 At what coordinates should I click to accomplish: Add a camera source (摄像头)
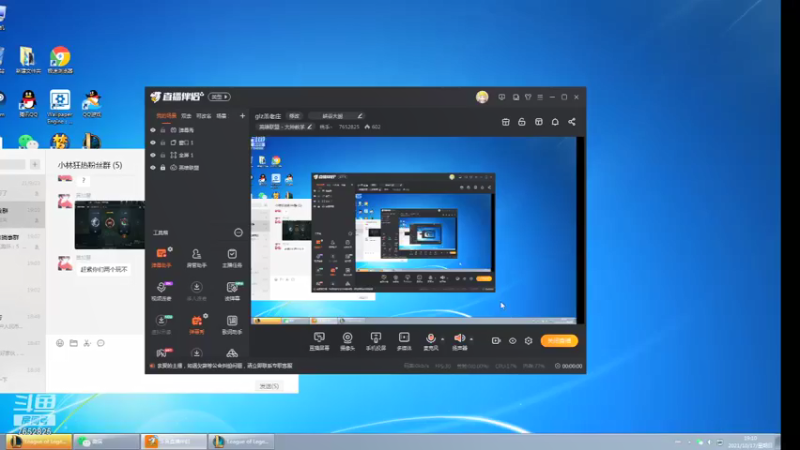pyautogui.click(x=347, y=341)
